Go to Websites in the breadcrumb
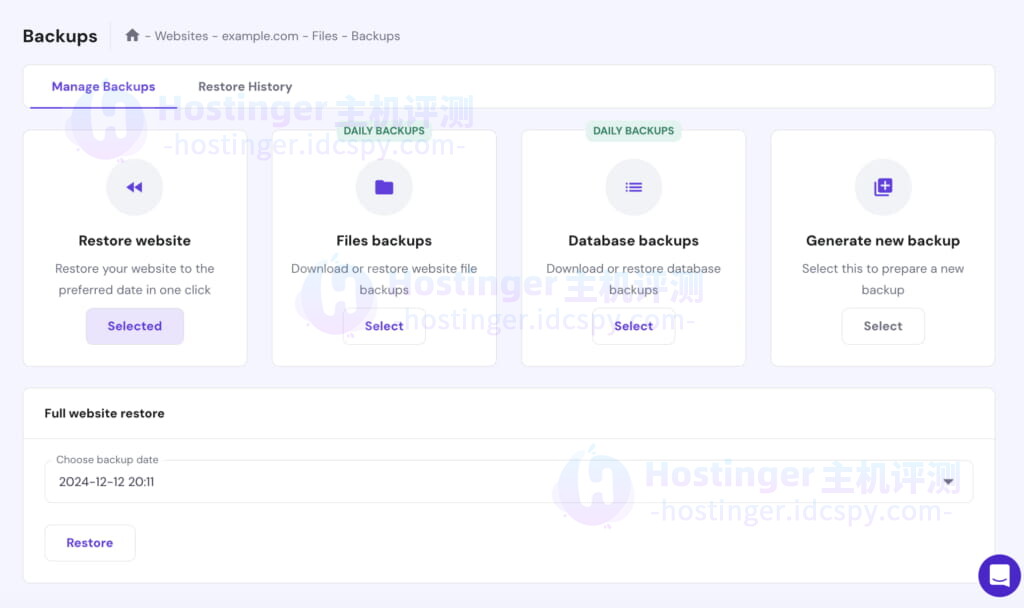 point(182,36)
